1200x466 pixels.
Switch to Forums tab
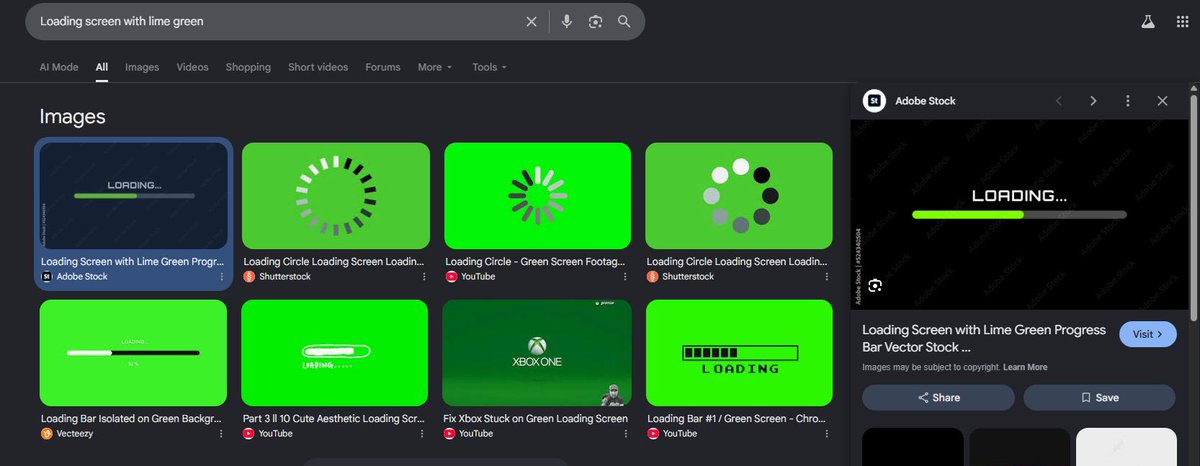[383, 67]
